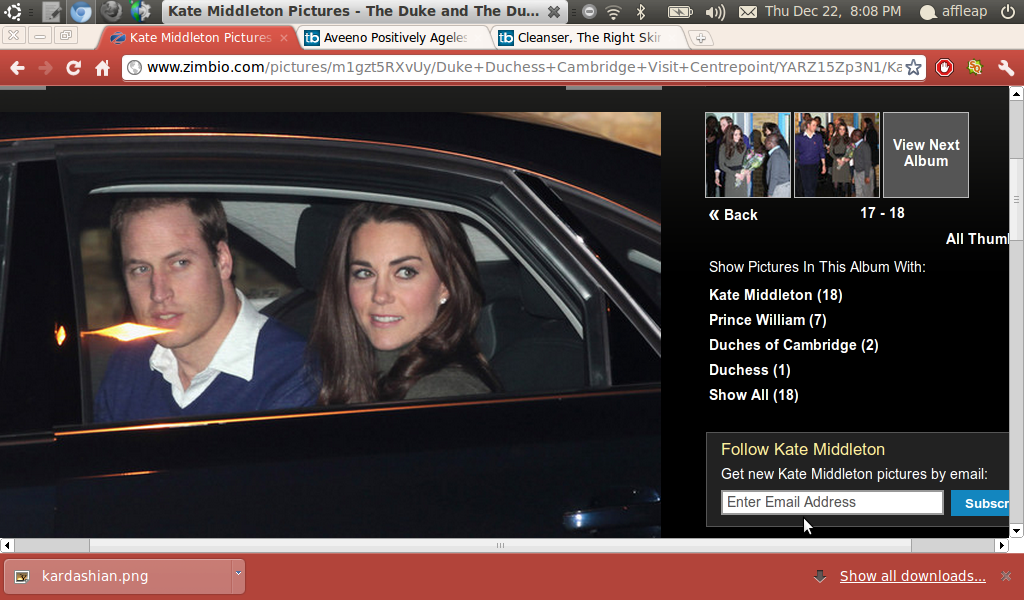
Task: Open the first album thumbnail with flowers
Action: pyautogui.click(x=748, y=155)
